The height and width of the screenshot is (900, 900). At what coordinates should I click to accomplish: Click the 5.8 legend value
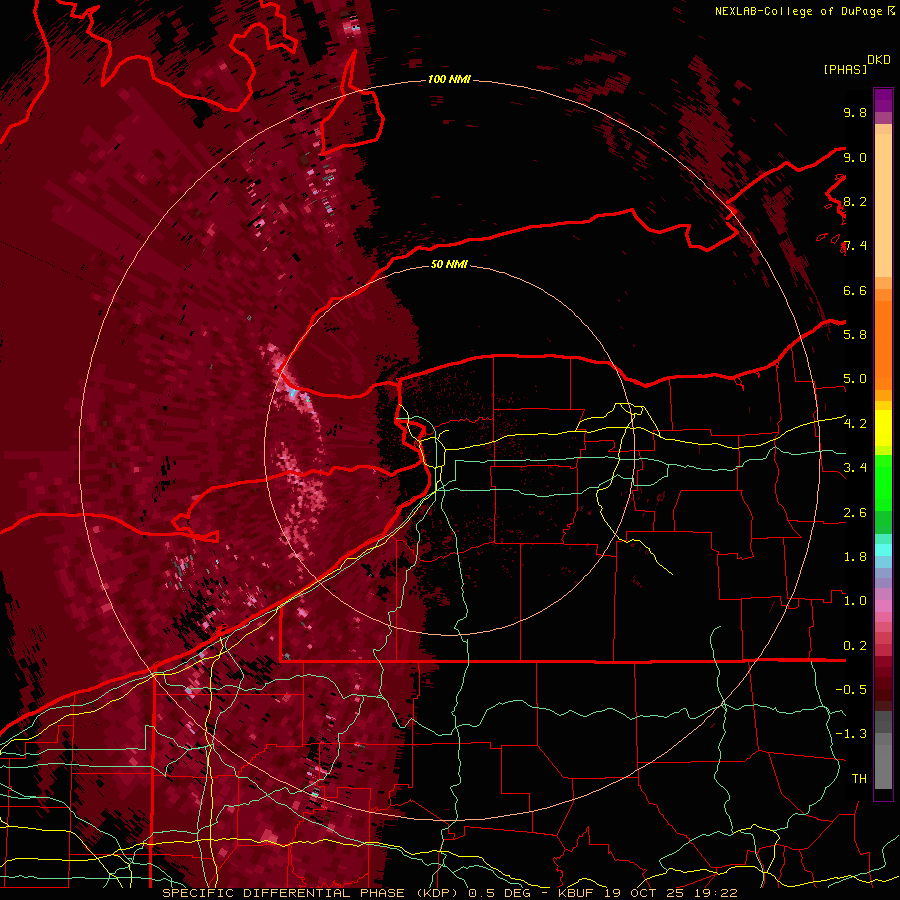(855, 335)
